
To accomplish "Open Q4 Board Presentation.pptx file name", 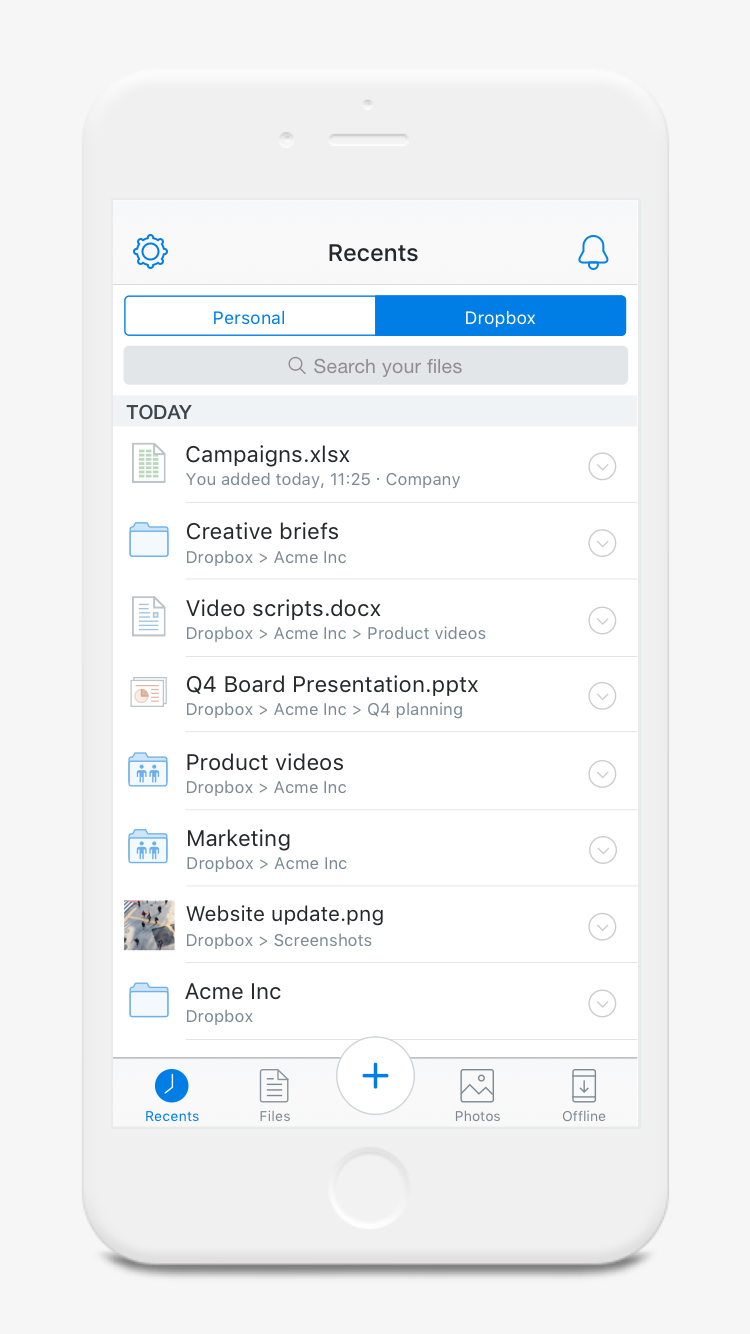I will [x=332, y=685].
